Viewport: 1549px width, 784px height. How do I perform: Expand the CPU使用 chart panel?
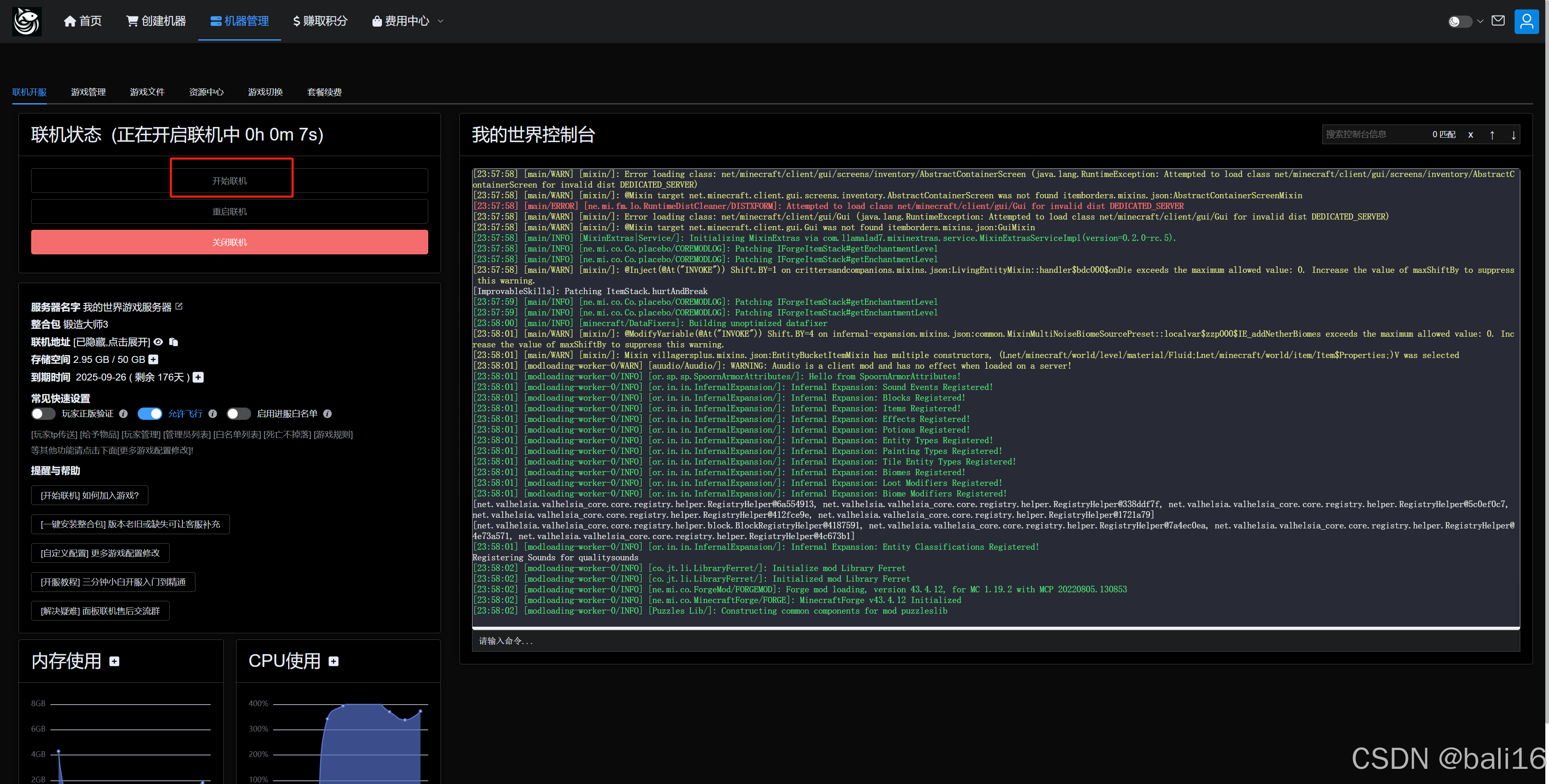(x=334, y=662)
